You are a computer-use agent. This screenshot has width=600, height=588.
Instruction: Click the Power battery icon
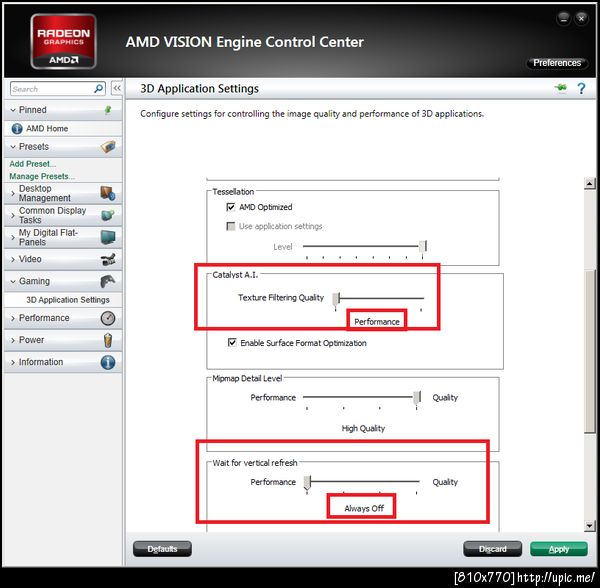click(108, 340)
